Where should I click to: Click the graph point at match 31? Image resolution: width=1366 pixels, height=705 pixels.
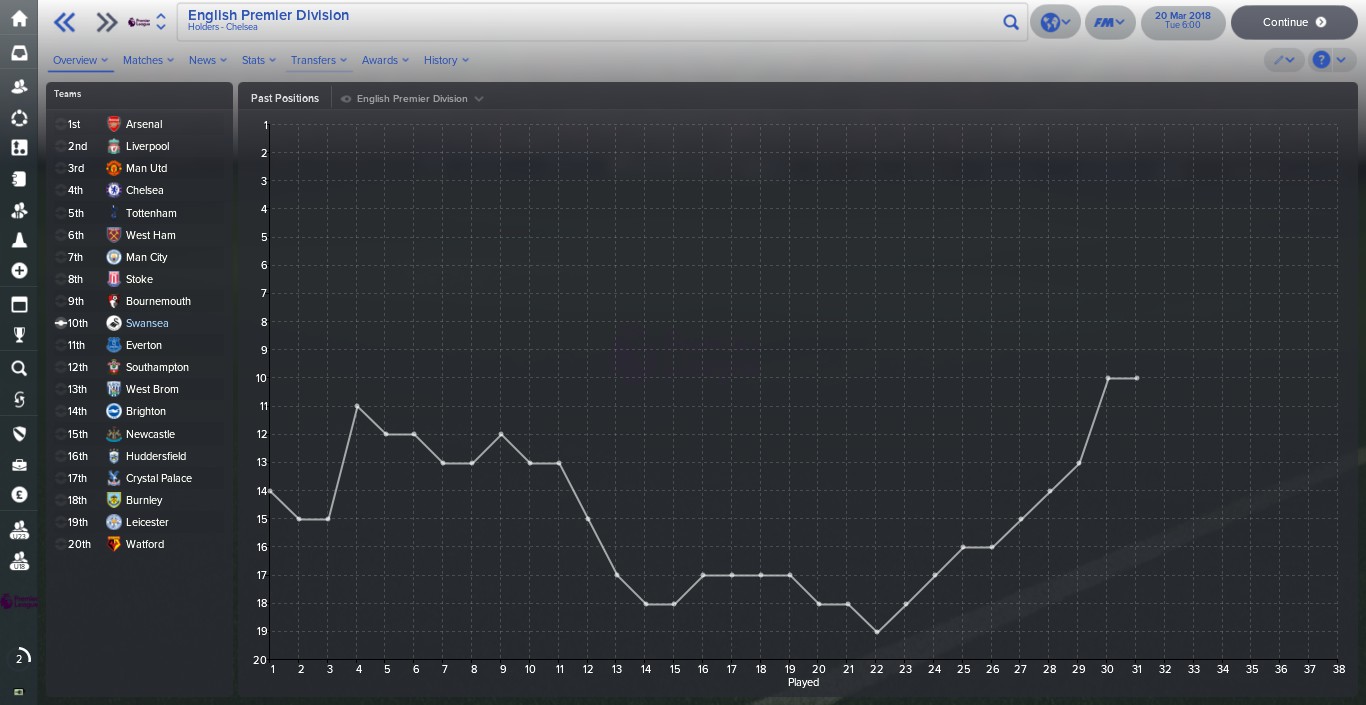(x=1137, y=378)
